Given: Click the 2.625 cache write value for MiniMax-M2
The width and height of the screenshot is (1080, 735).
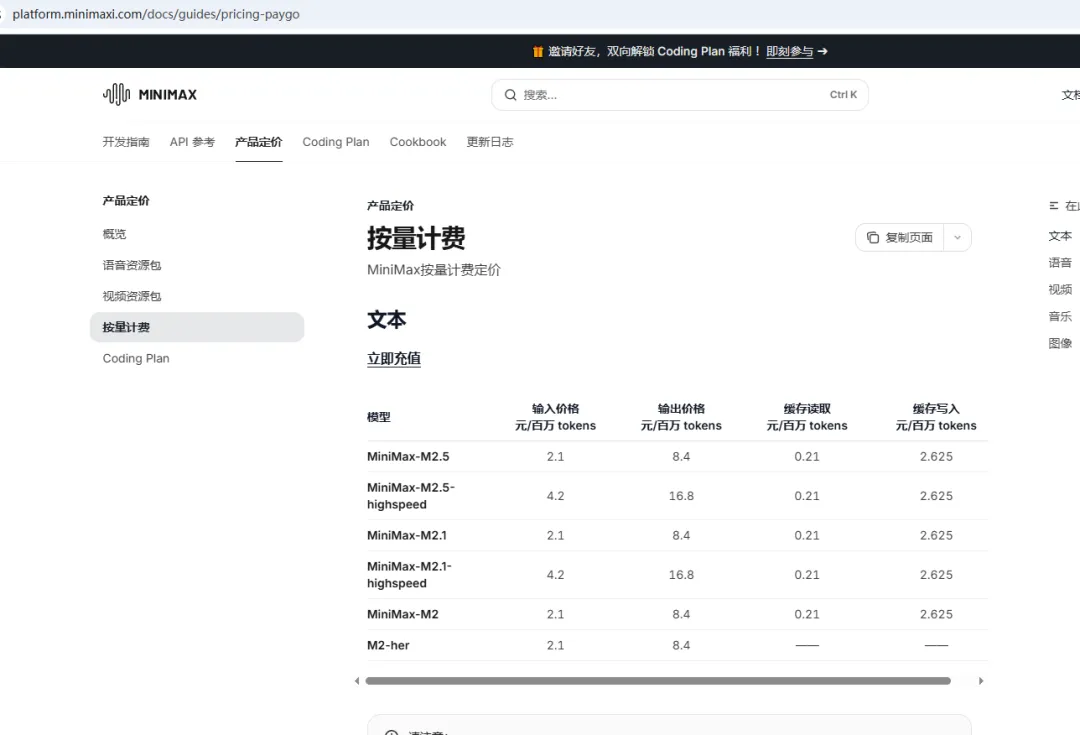Looking at the screenshot, I should click(936, 614).
